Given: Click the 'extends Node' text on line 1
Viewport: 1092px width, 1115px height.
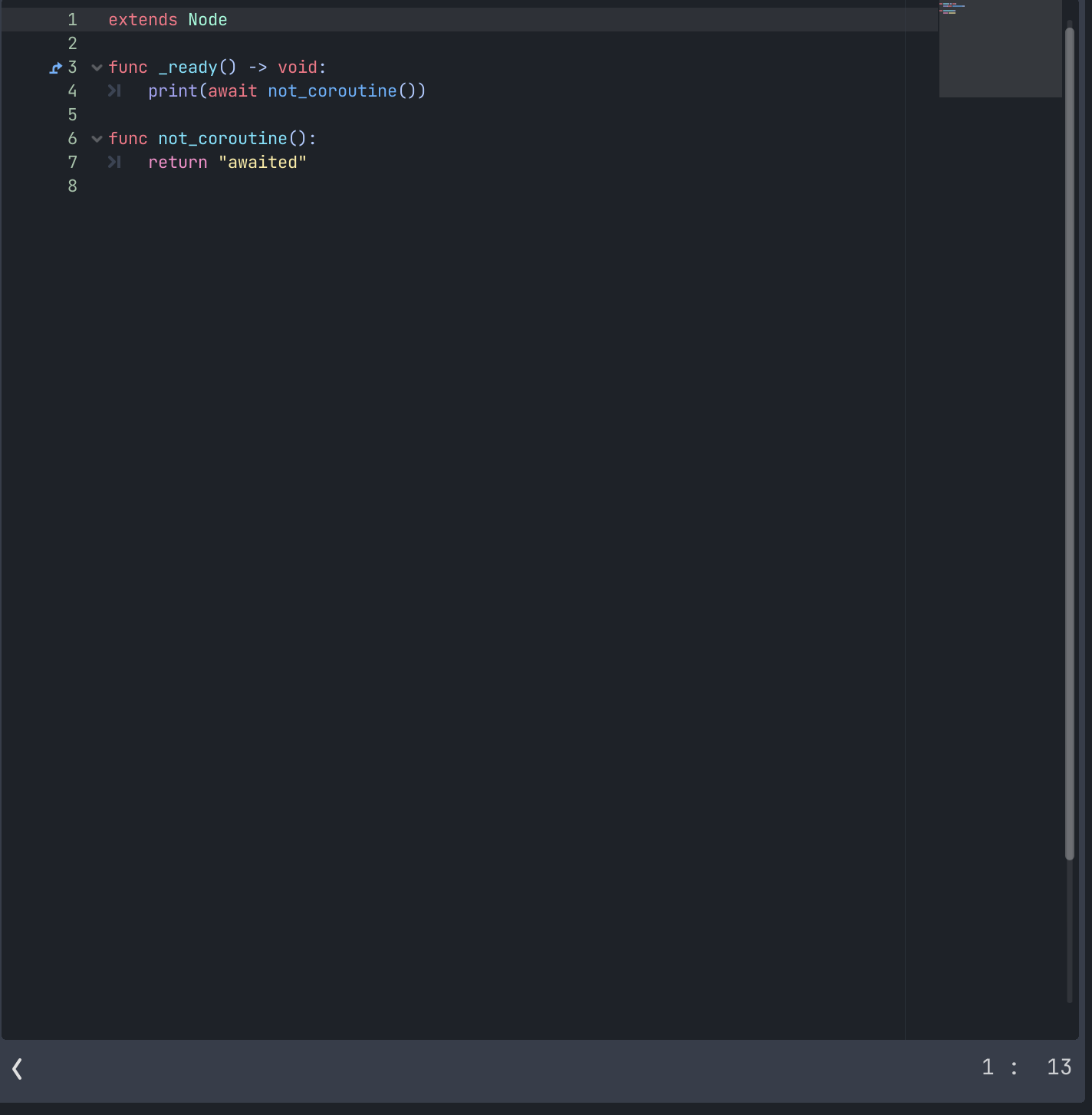Looking at the screenshot, I should coord(167,19).
